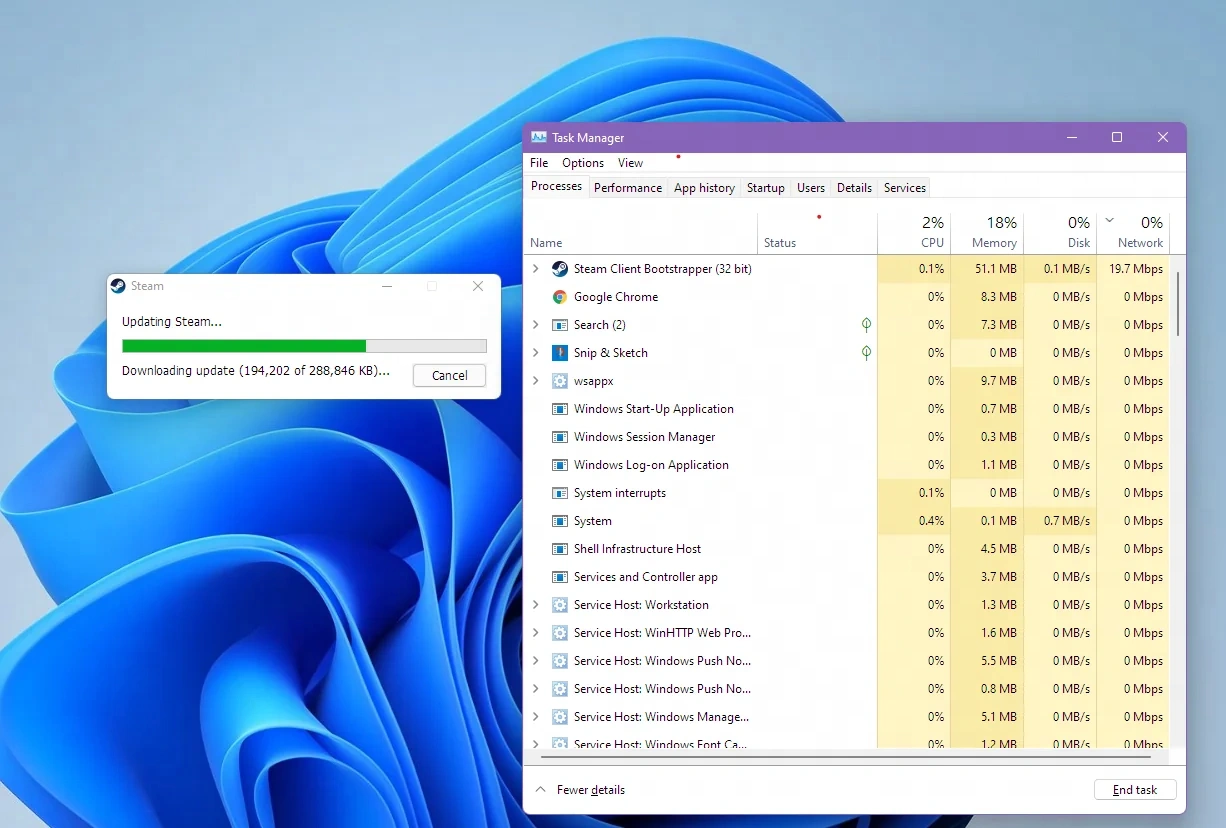The height and width of the screenshot is (828, 1226).
Task: Click the 9.7 MB memory value for wsappx
Action: 999,381
